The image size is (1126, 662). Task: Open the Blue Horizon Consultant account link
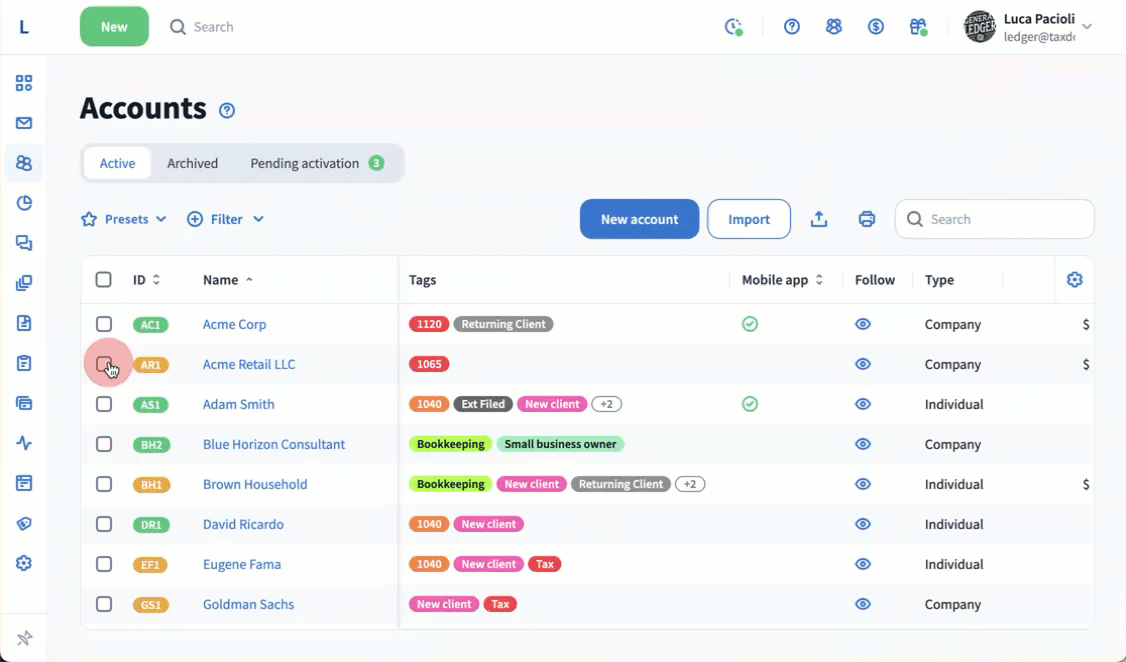[x=273, y=444]
